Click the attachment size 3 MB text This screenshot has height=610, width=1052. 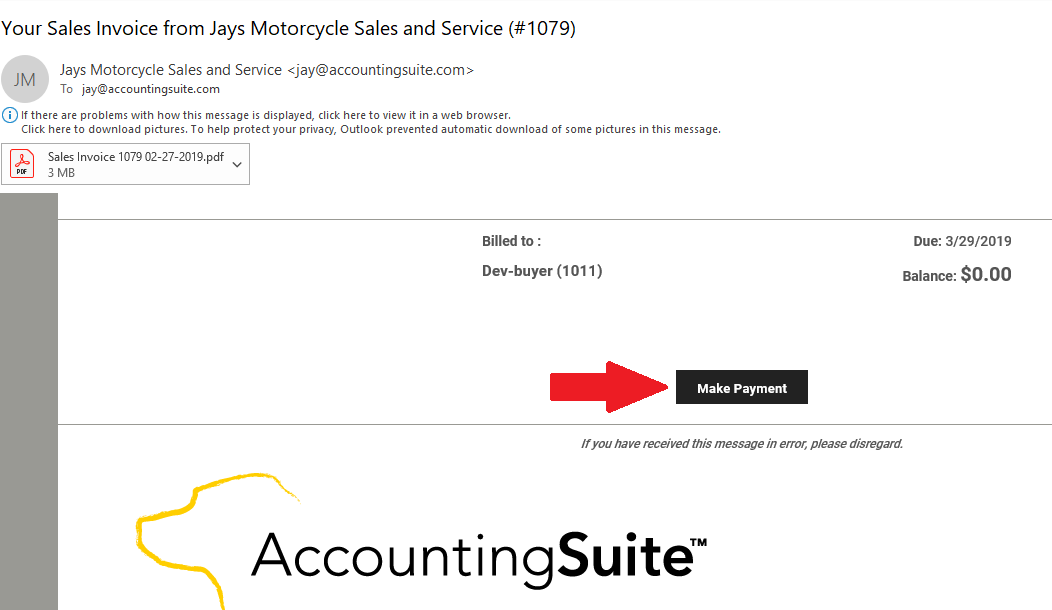click(x=61, y=173)
